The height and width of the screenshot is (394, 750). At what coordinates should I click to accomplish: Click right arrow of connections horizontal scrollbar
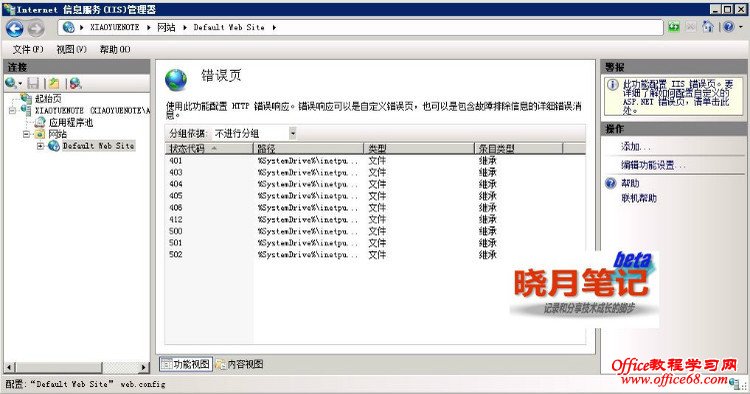pos(143,367)
